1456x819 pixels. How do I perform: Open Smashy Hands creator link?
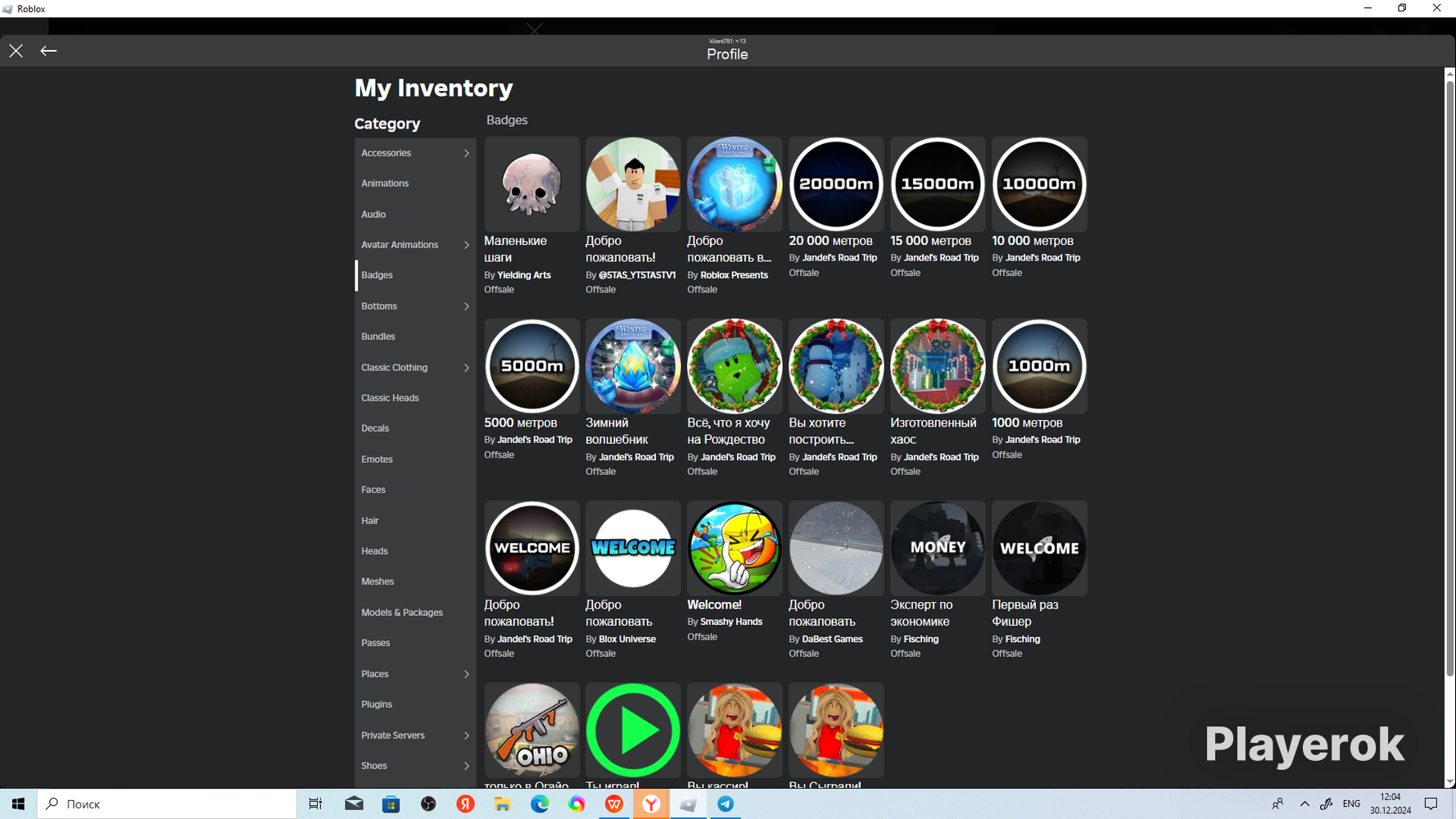731,622
